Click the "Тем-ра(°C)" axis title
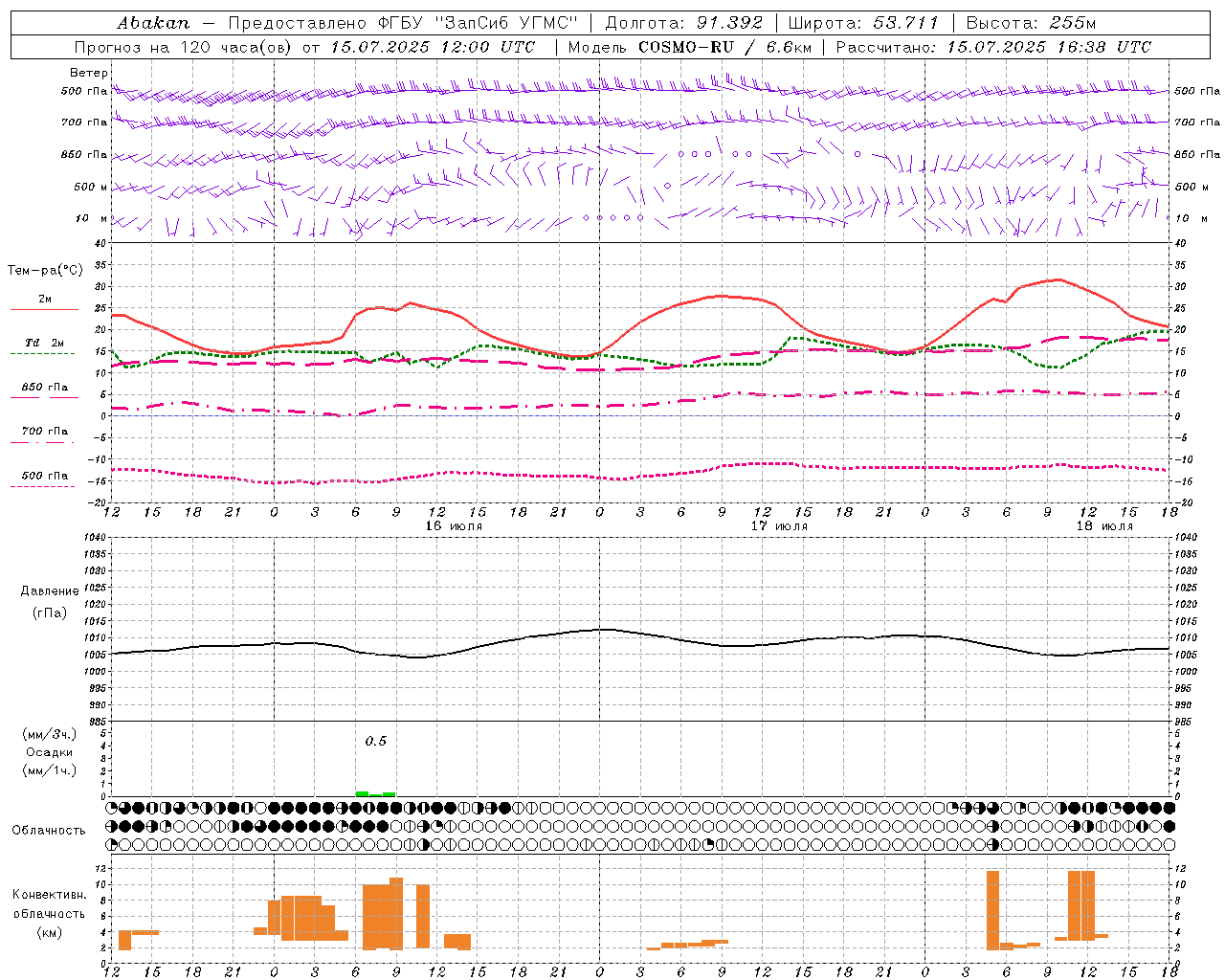This screenshot has width=1225, height=980. [45, 271]
